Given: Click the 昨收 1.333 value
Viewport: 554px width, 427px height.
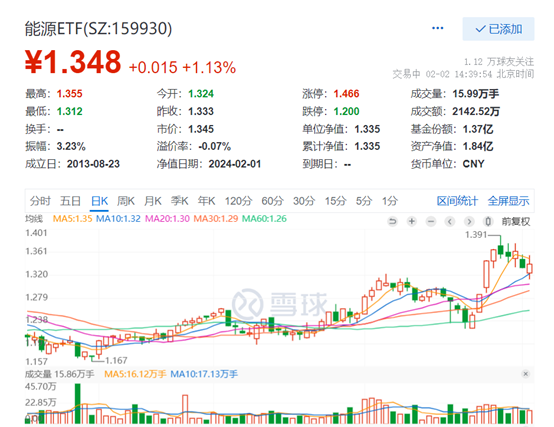Looking at the screenshot, I should click(x=201, y=111).
